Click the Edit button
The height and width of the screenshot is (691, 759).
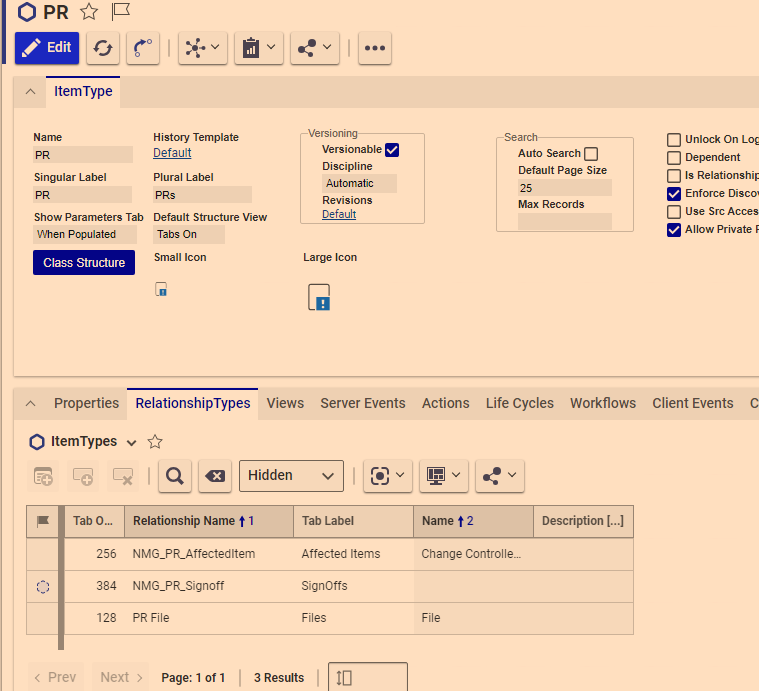[x=47, y=47]
